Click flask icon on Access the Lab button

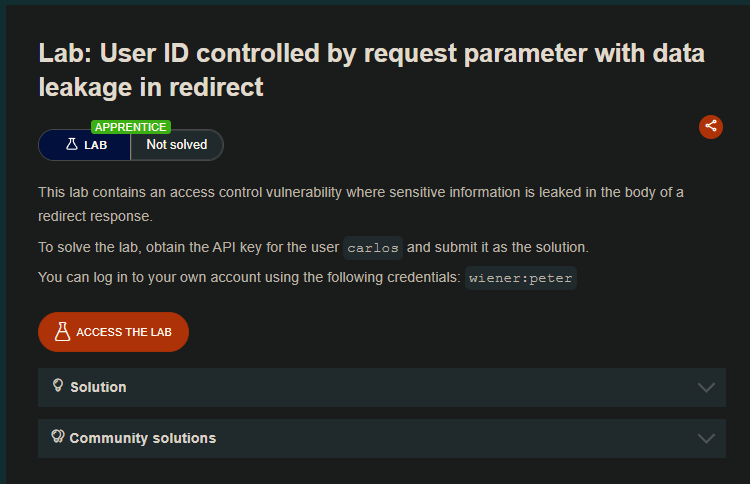tap(62, 332)
